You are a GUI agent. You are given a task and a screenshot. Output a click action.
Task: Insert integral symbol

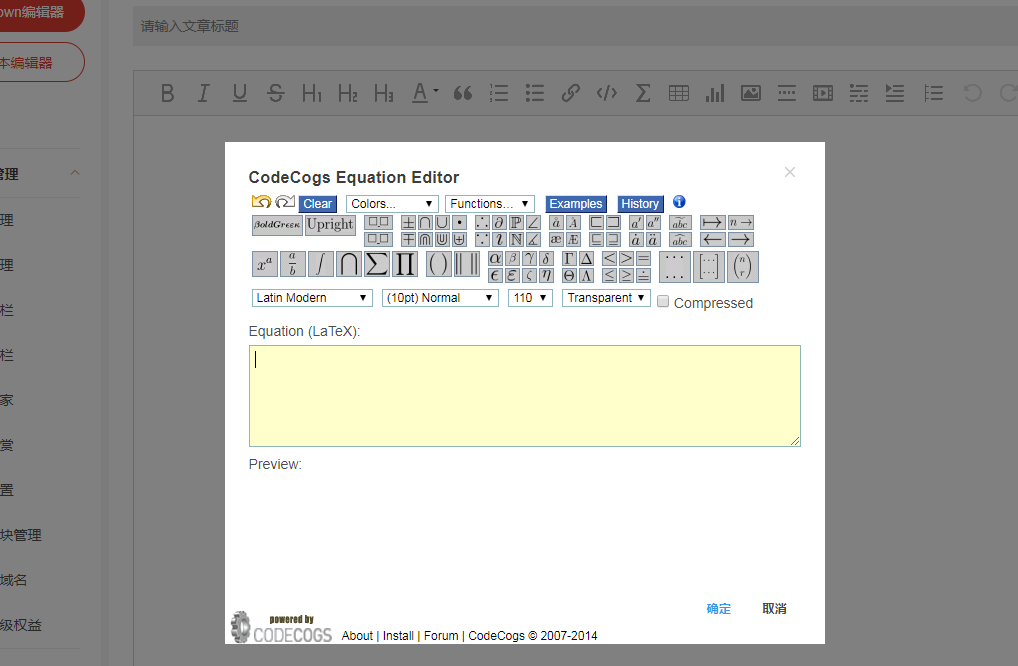[321, 265]
